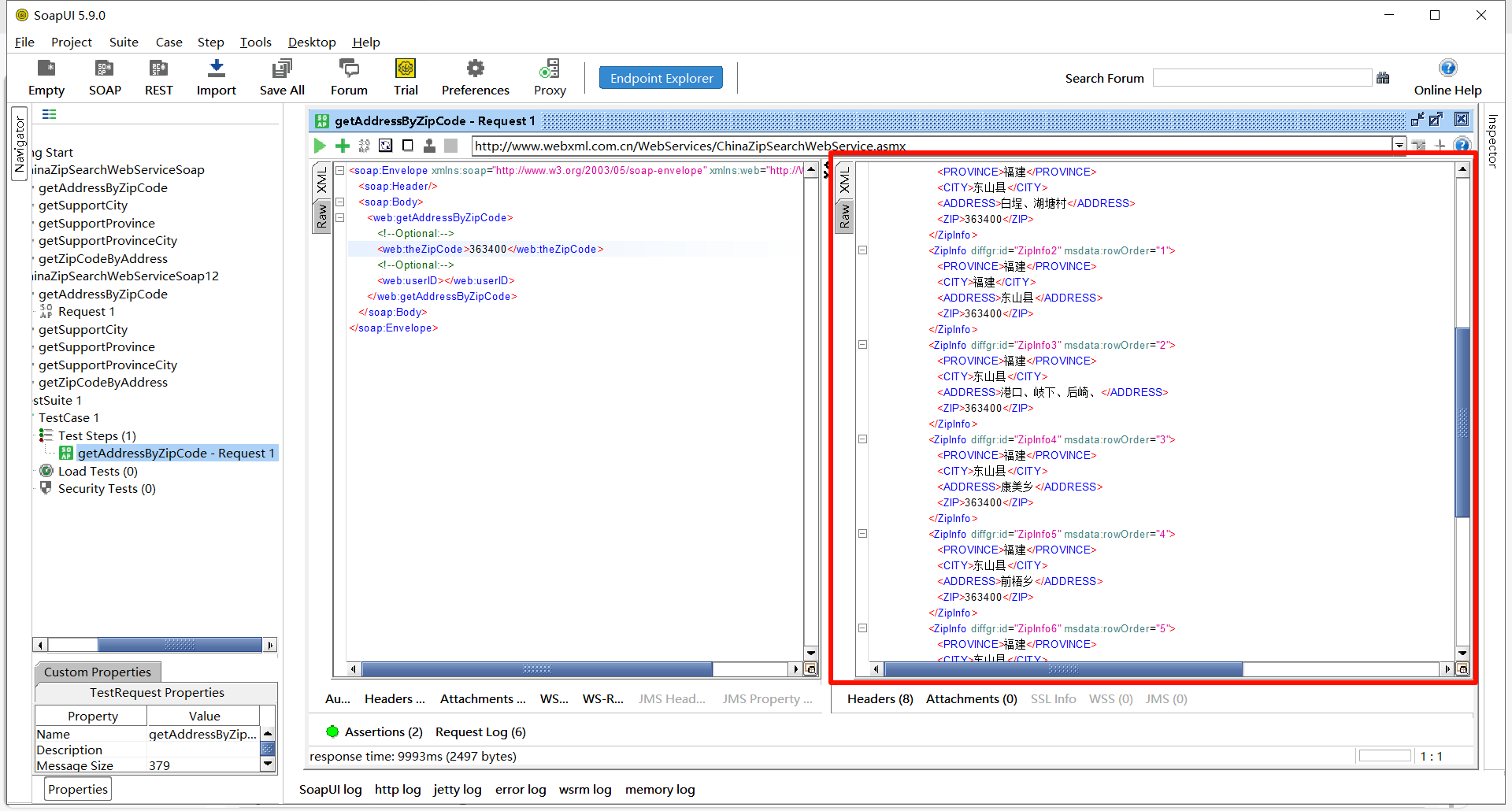
Task: Open the Tools menu
Action: 256,42
